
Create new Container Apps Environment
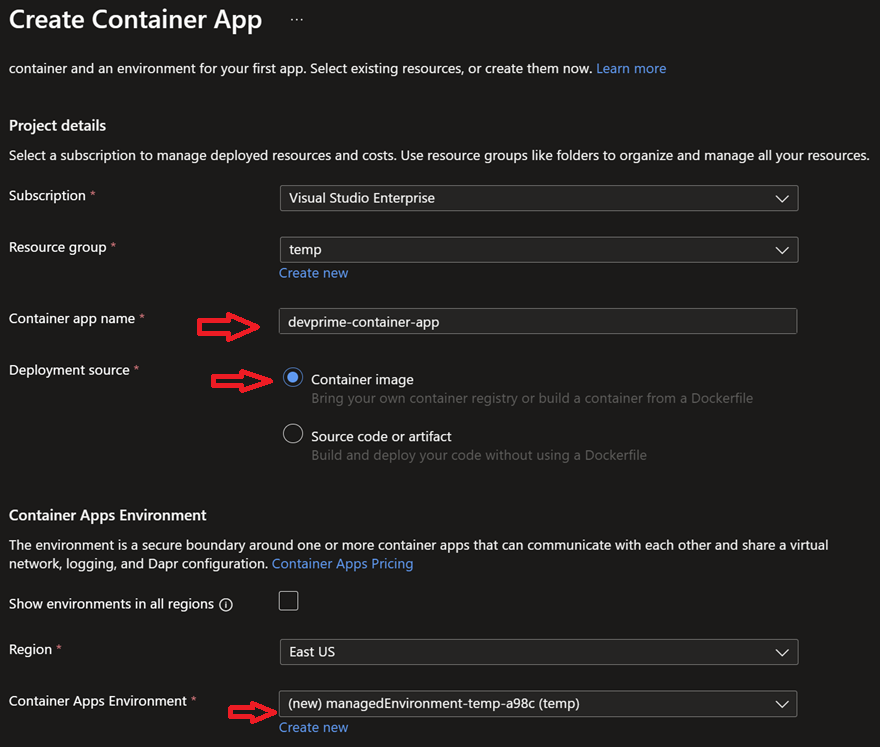point(313,727)
